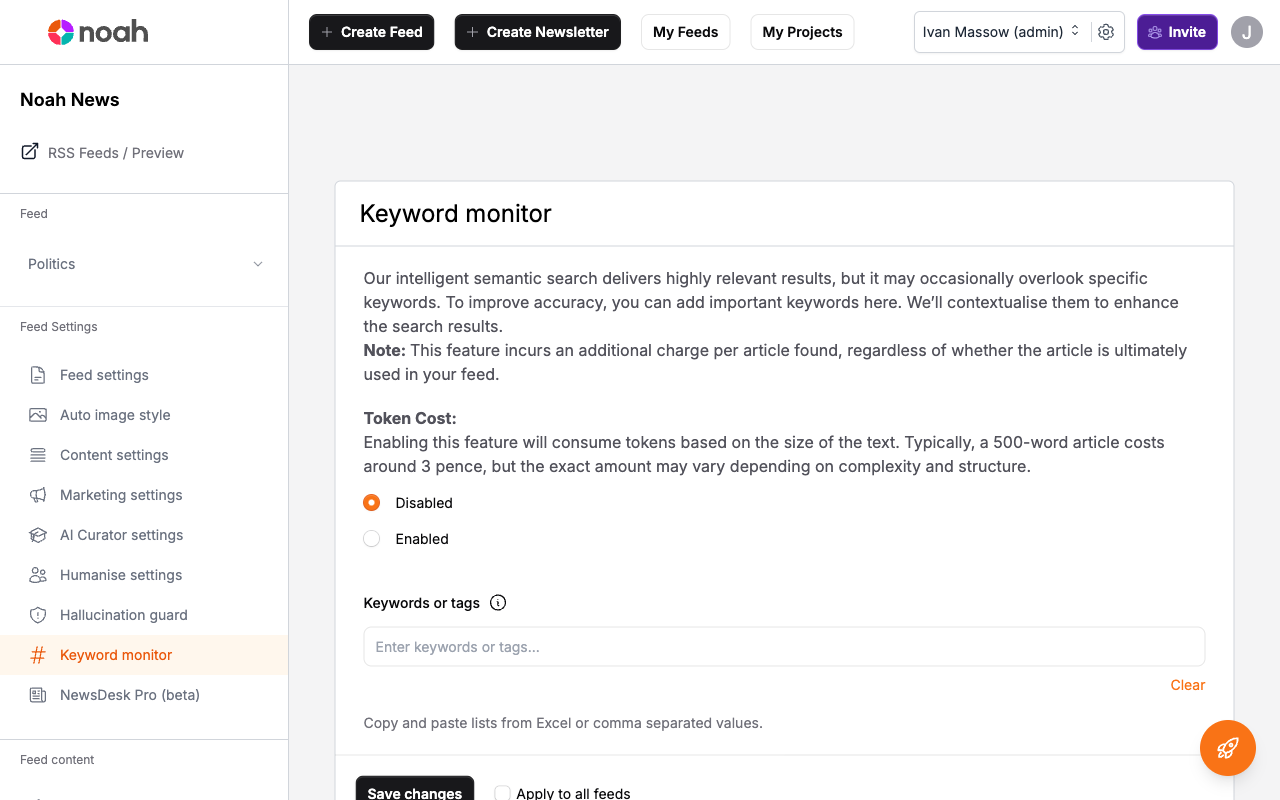Open the project settings gear icon
This screenshot has height=800, width=1280.
pyautogui.click(x=1106, y=32)
